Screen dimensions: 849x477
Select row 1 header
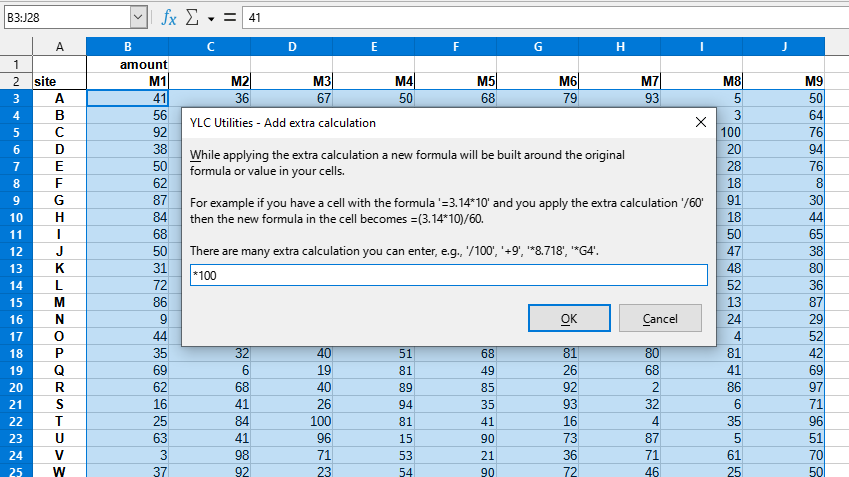click(16, 64)
